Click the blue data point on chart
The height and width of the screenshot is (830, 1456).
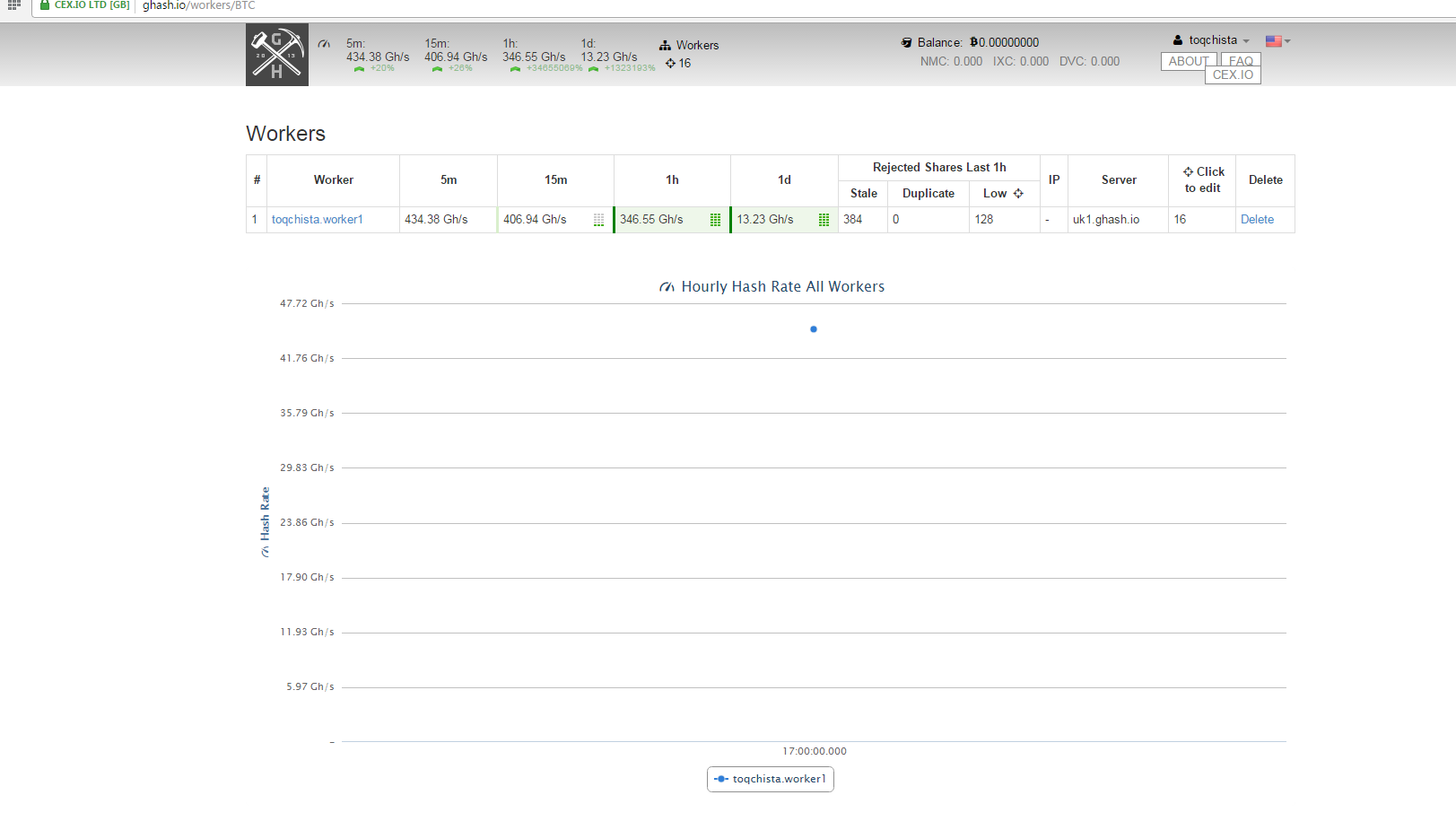pos(814,329)
